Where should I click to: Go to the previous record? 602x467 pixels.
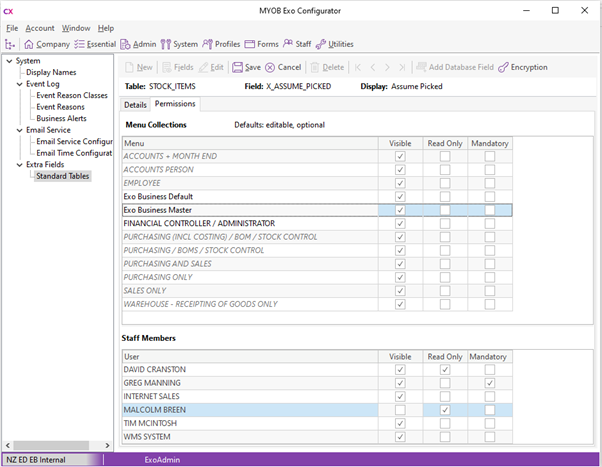[x=373, y=68]
